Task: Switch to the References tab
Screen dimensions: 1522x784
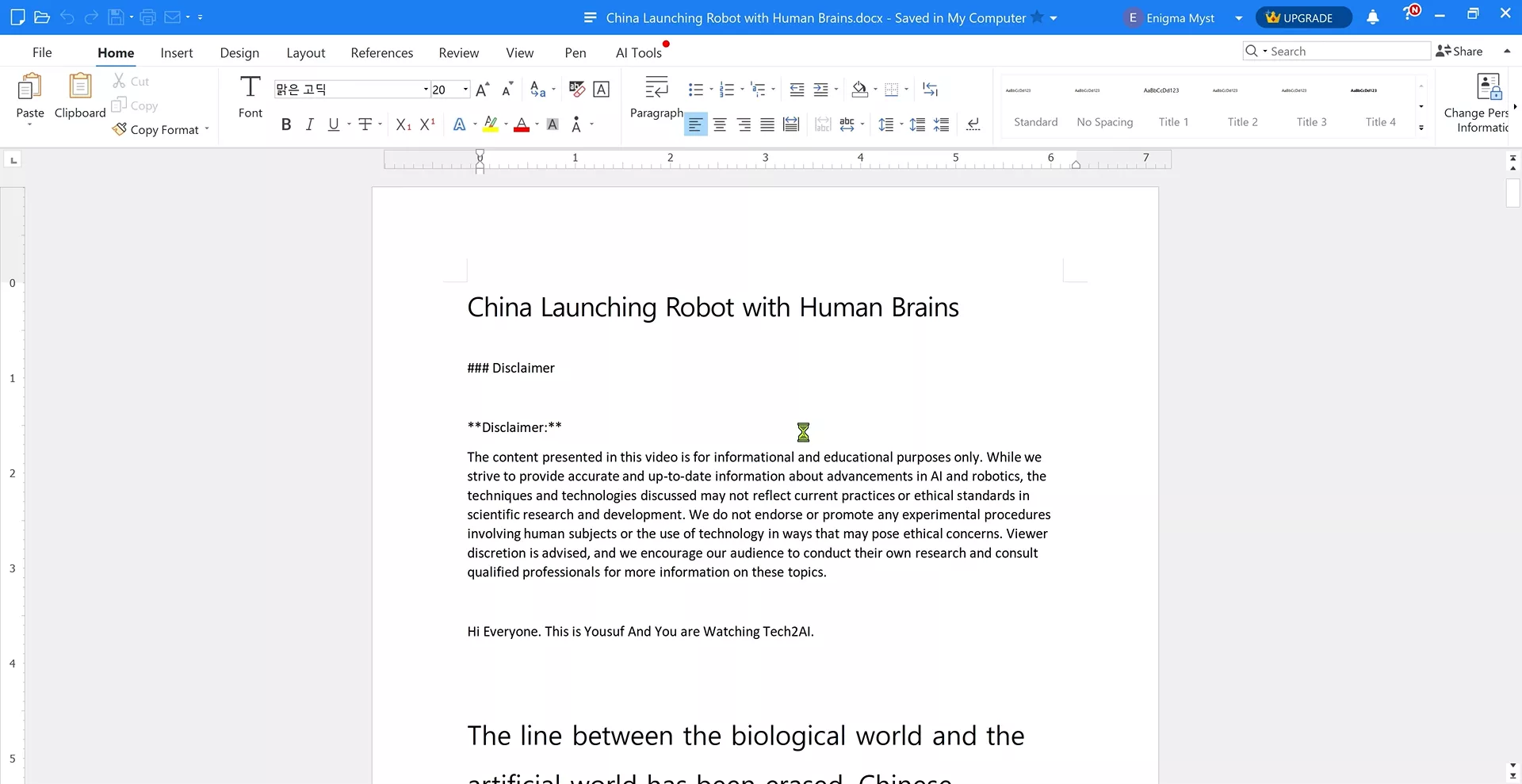Action: pos(382,53)
